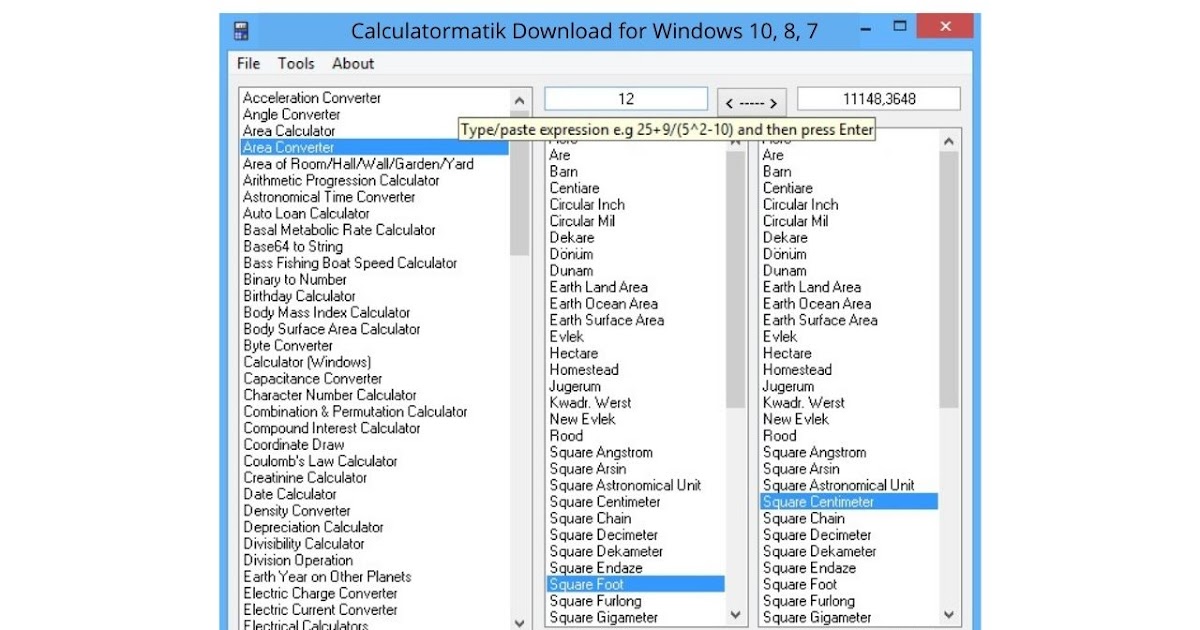Select Arithmetic Progression Calculator

[341, 180]
